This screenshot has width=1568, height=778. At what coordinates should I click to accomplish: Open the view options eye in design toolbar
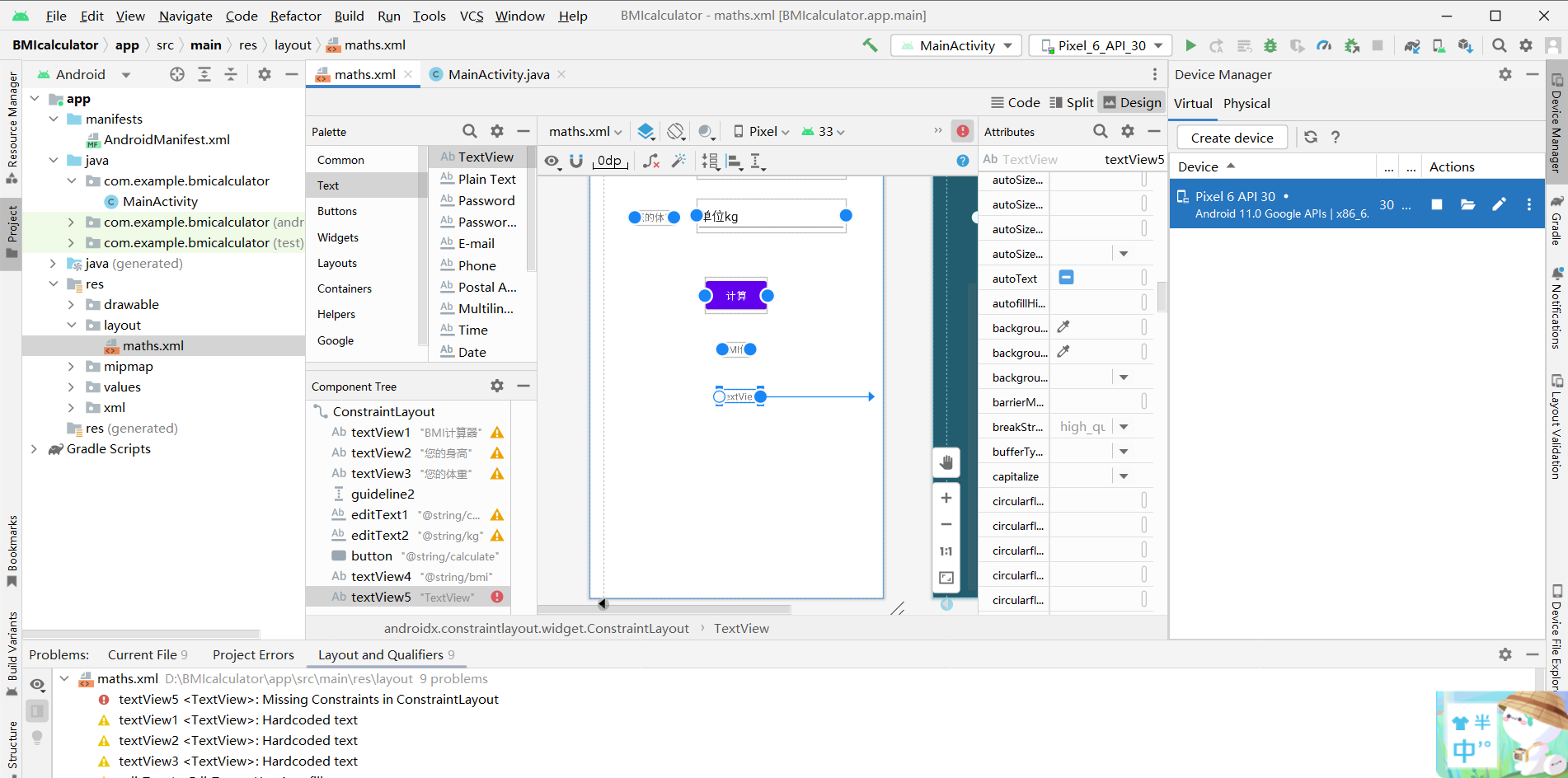[552, 161]
